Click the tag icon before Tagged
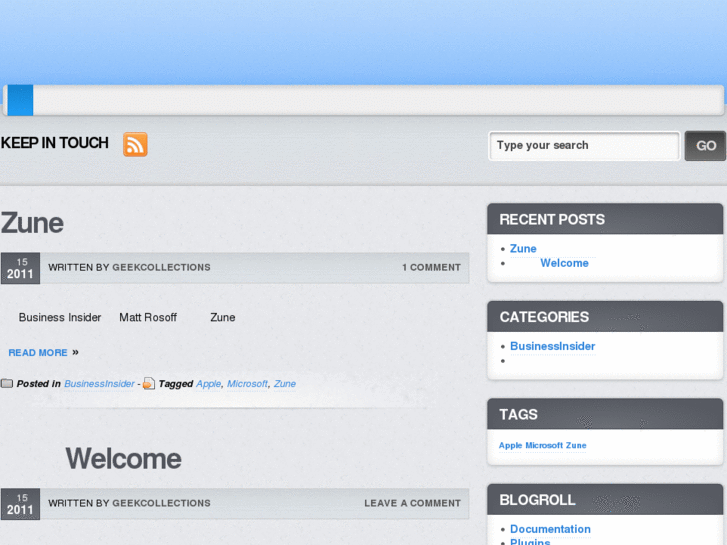Screen dimensions: 727x545 point(148,384)
